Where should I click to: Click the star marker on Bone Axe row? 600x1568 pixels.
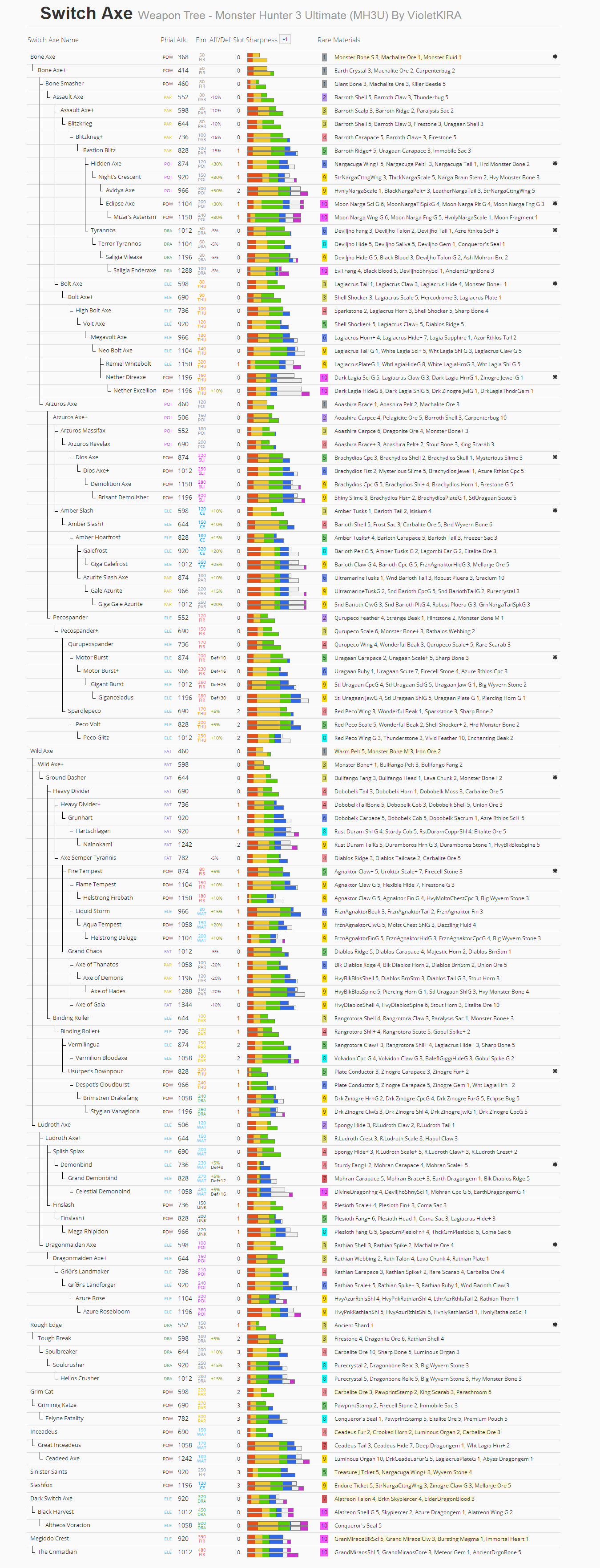click(555, 57)
